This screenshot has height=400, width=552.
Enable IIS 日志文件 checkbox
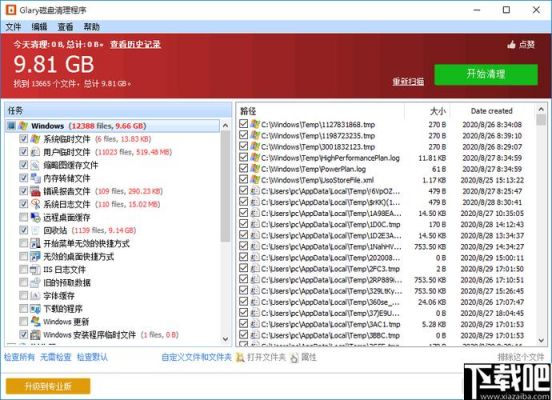[x=23, y=270]
